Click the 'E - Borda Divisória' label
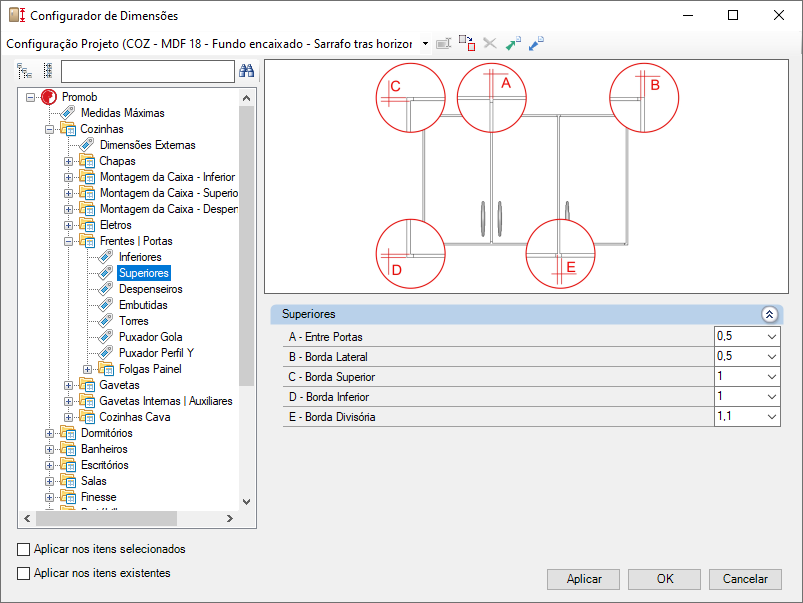The image size is (803, 603). tap(332, 417)
